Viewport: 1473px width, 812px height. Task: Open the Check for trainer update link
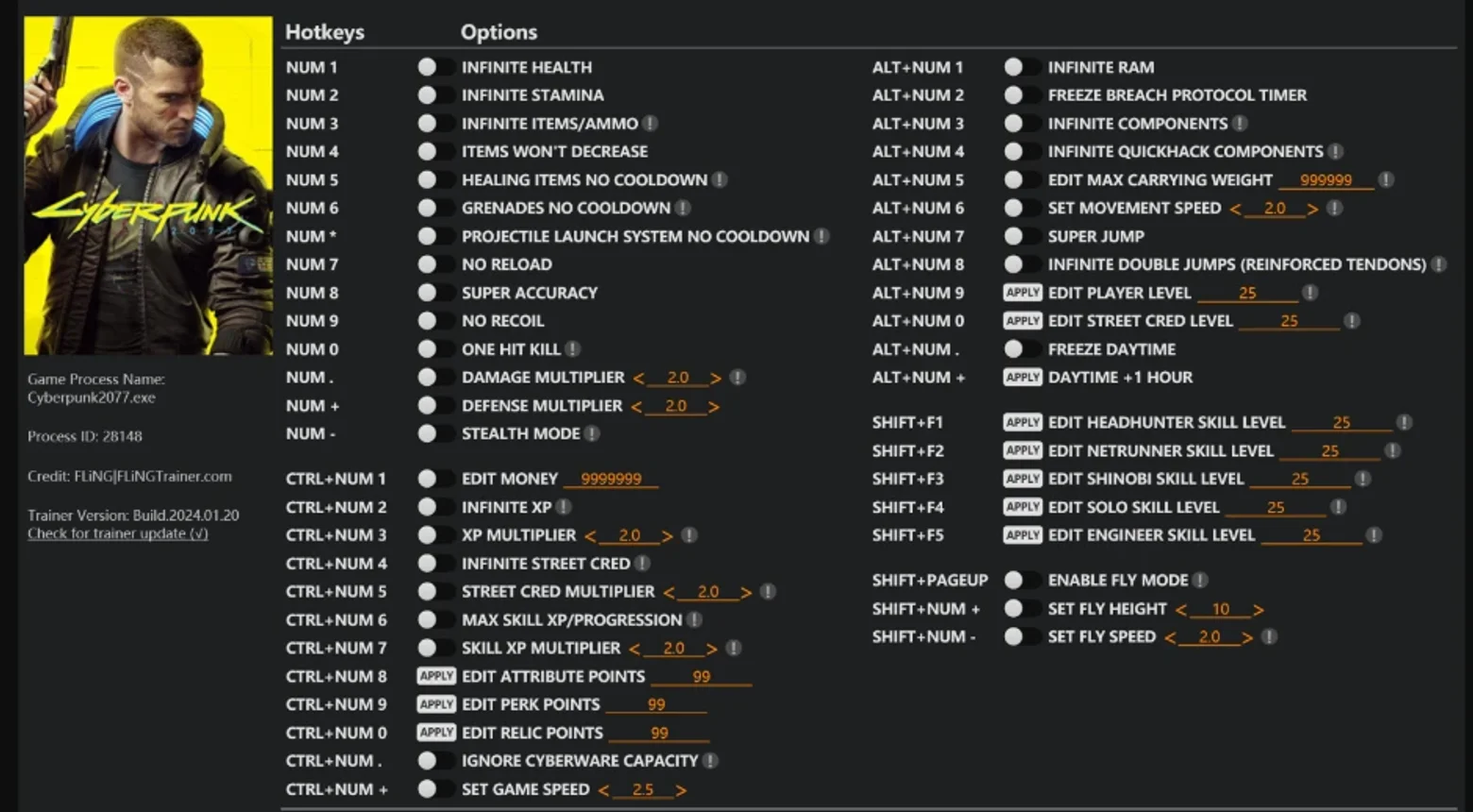click(118, 533)
